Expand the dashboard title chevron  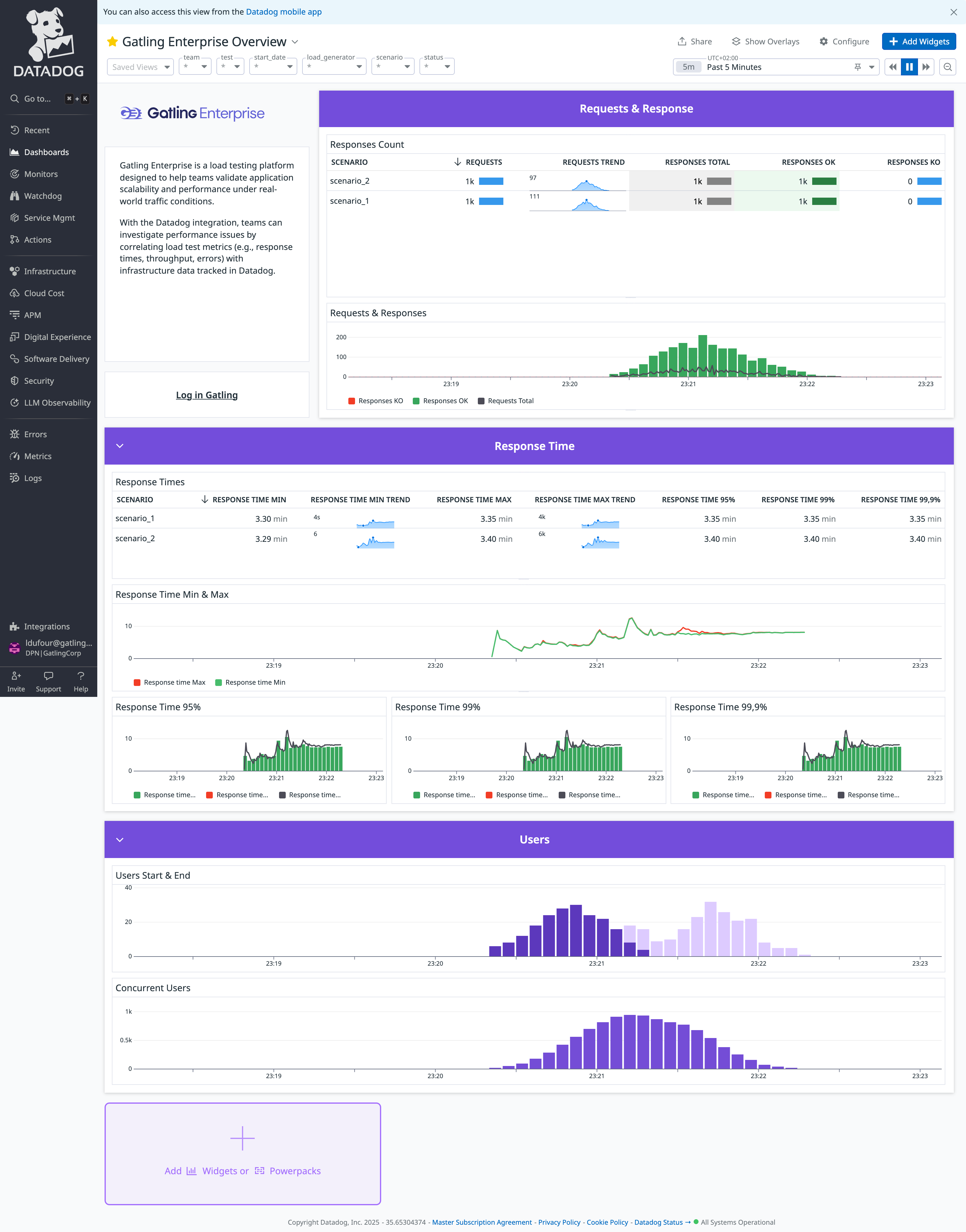click(x=295, y=42)
